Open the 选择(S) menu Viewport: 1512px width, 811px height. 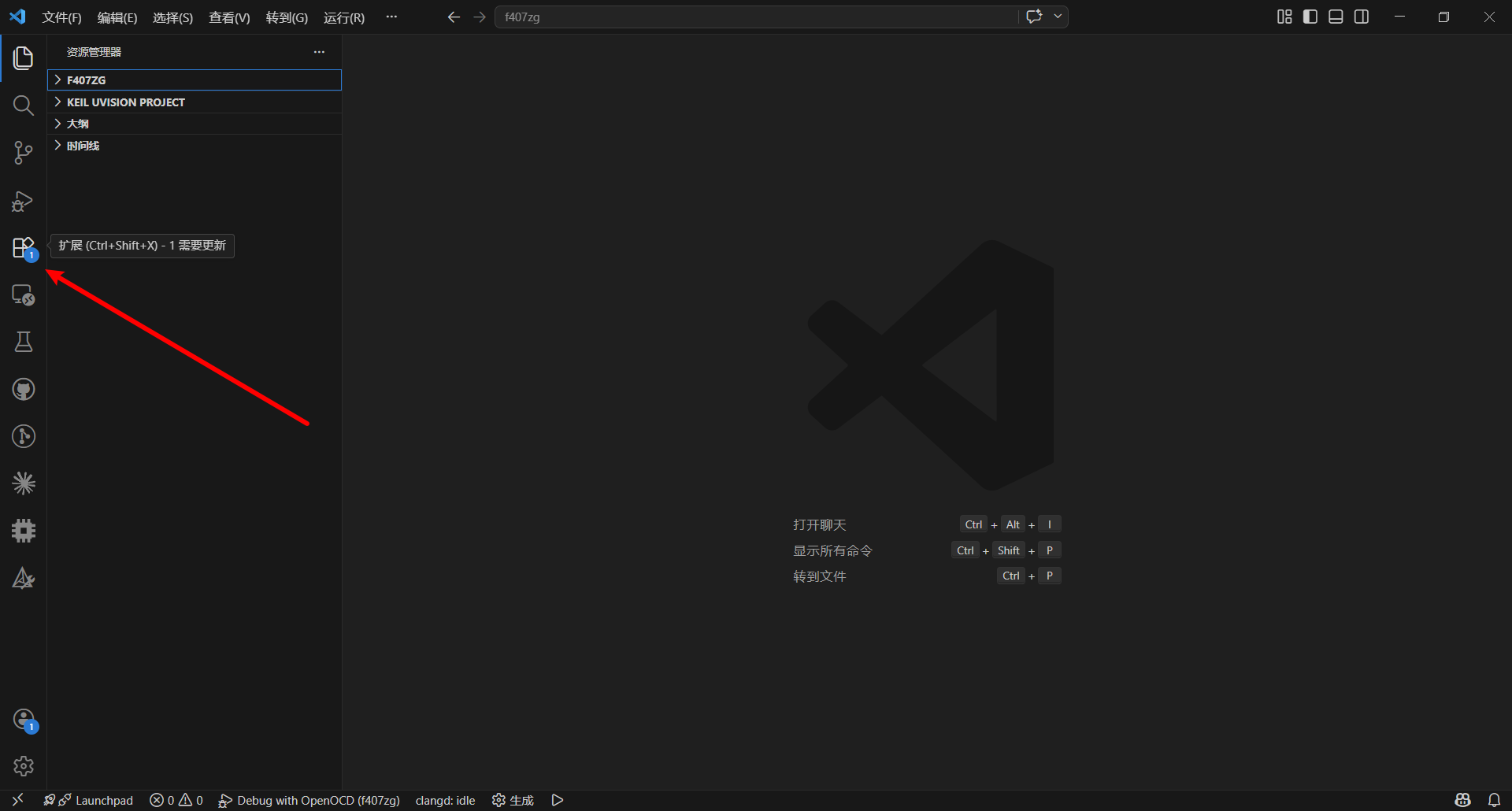coord(172,17)
